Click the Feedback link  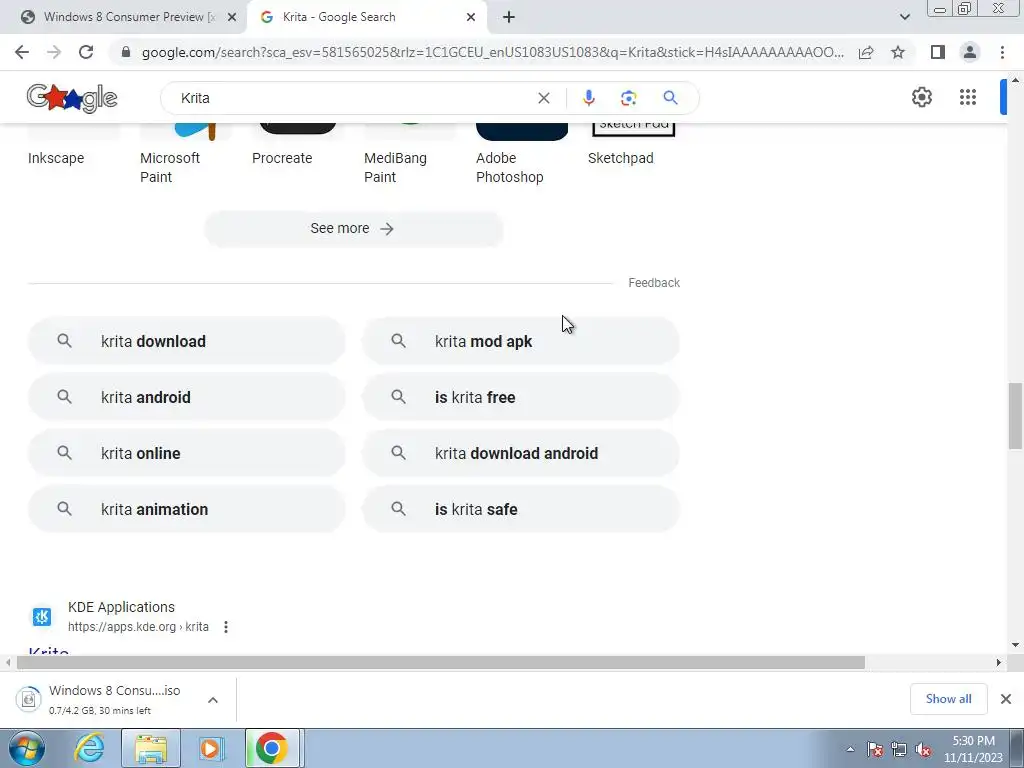(654, 283)
